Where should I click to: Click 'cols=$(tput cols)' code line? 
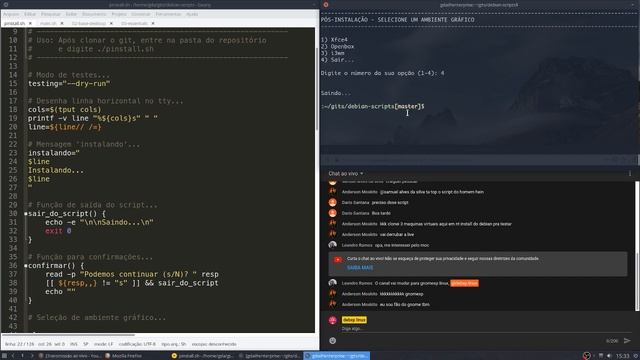pos(64,109)
